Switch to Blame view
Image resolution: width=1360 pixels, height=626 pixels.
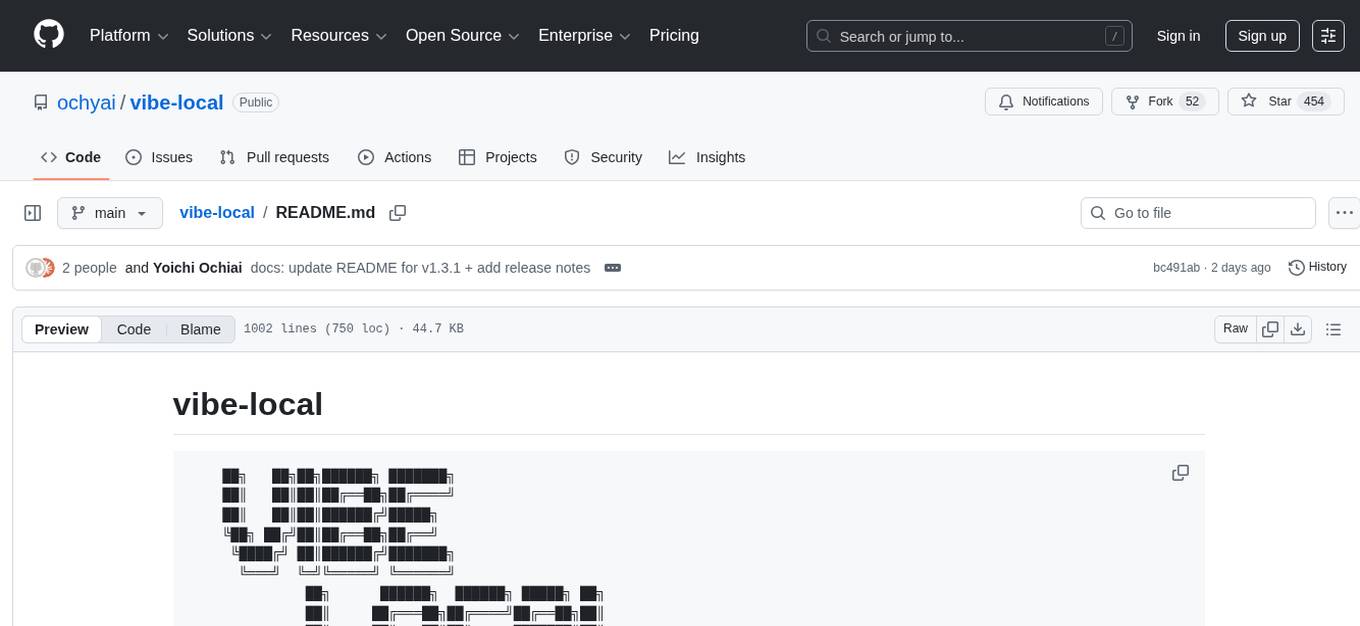(200, 329)
